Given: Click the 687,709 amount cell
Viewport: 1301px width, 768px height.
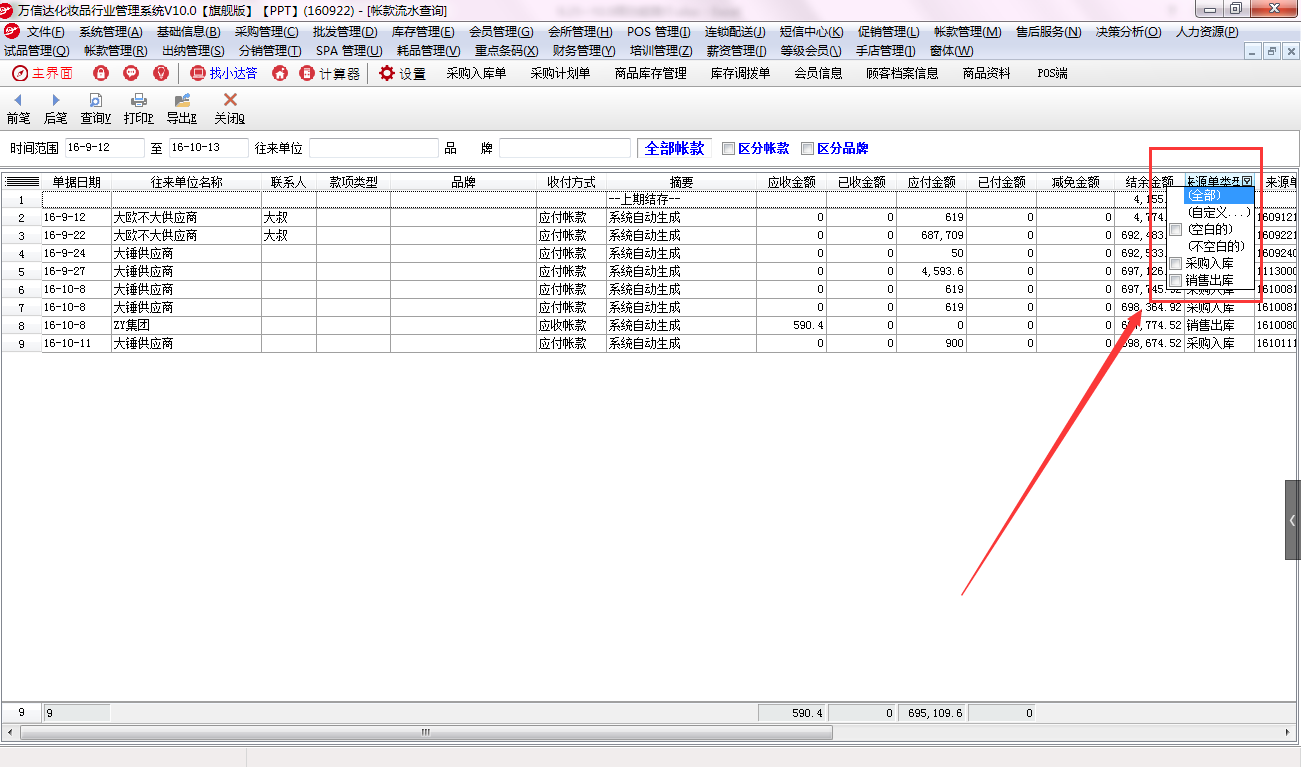Looking at the screenshot, I should pos(931,235).
